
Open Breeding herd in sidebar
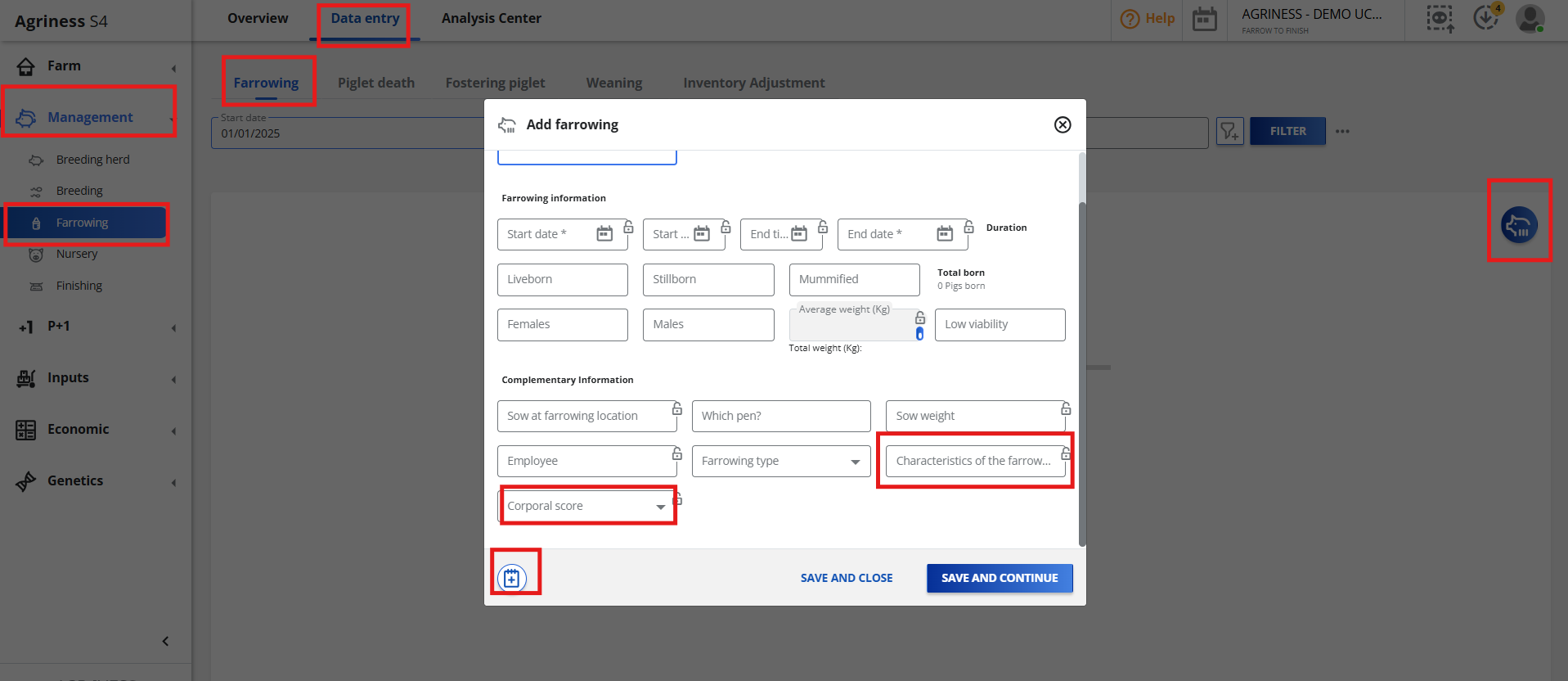92,160
